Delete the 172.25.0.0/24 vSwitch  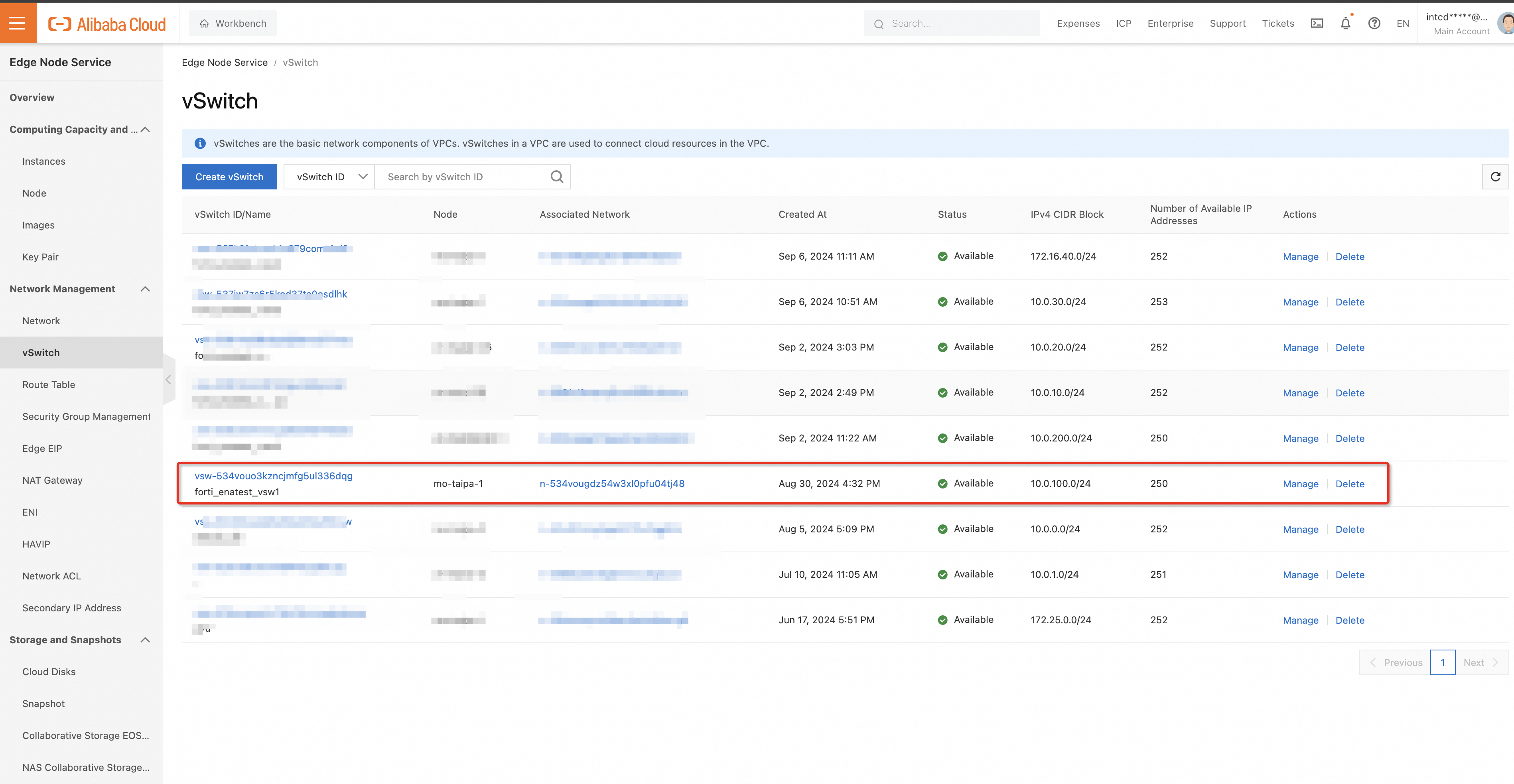click(x=1349, y=621)
